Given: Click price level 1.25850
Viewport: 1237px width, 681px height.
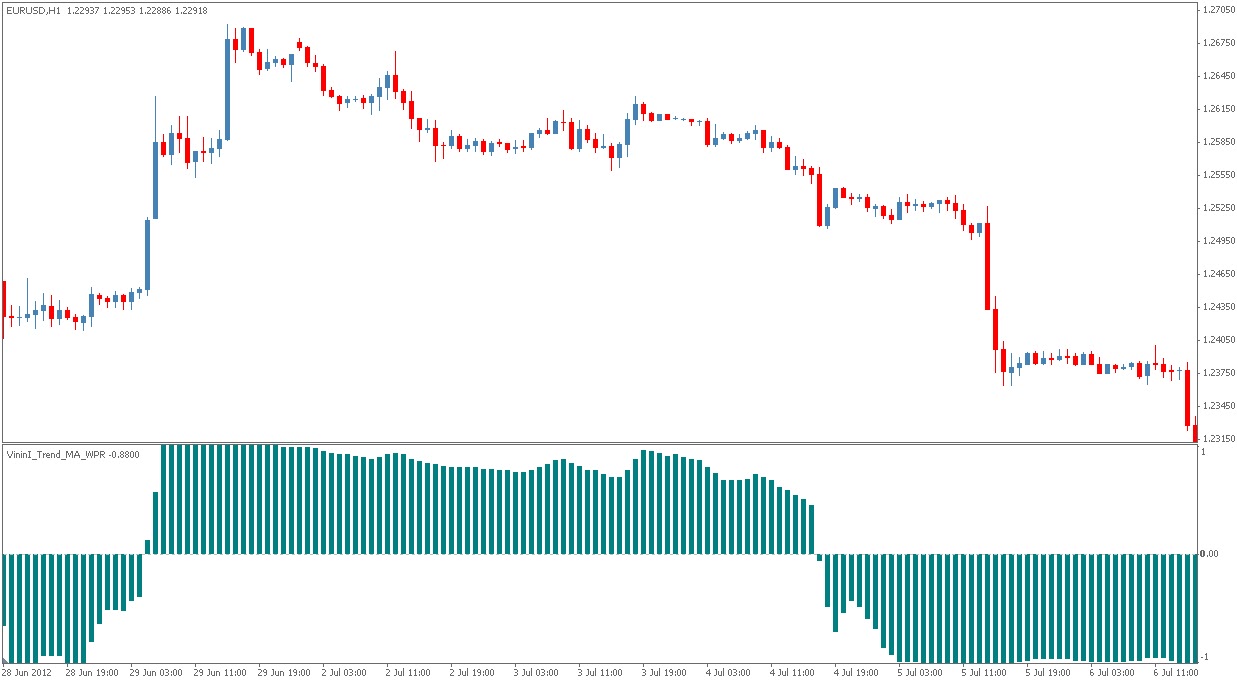Looking at the screenshot, I should pyautogui.click(x=1217, y=142).
